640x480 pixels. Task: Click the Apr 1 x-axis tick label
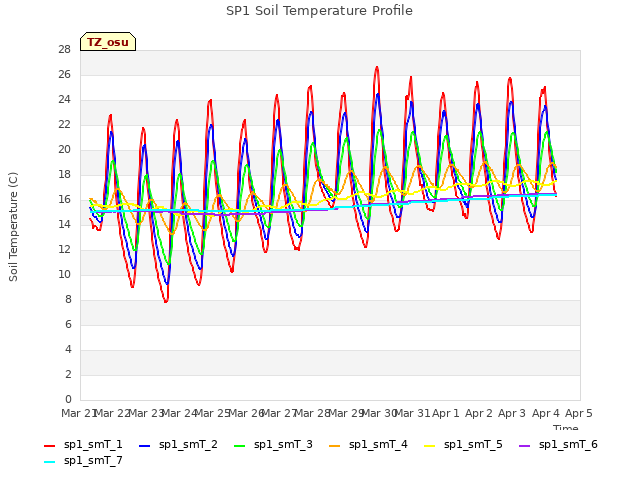pos(445,413)
